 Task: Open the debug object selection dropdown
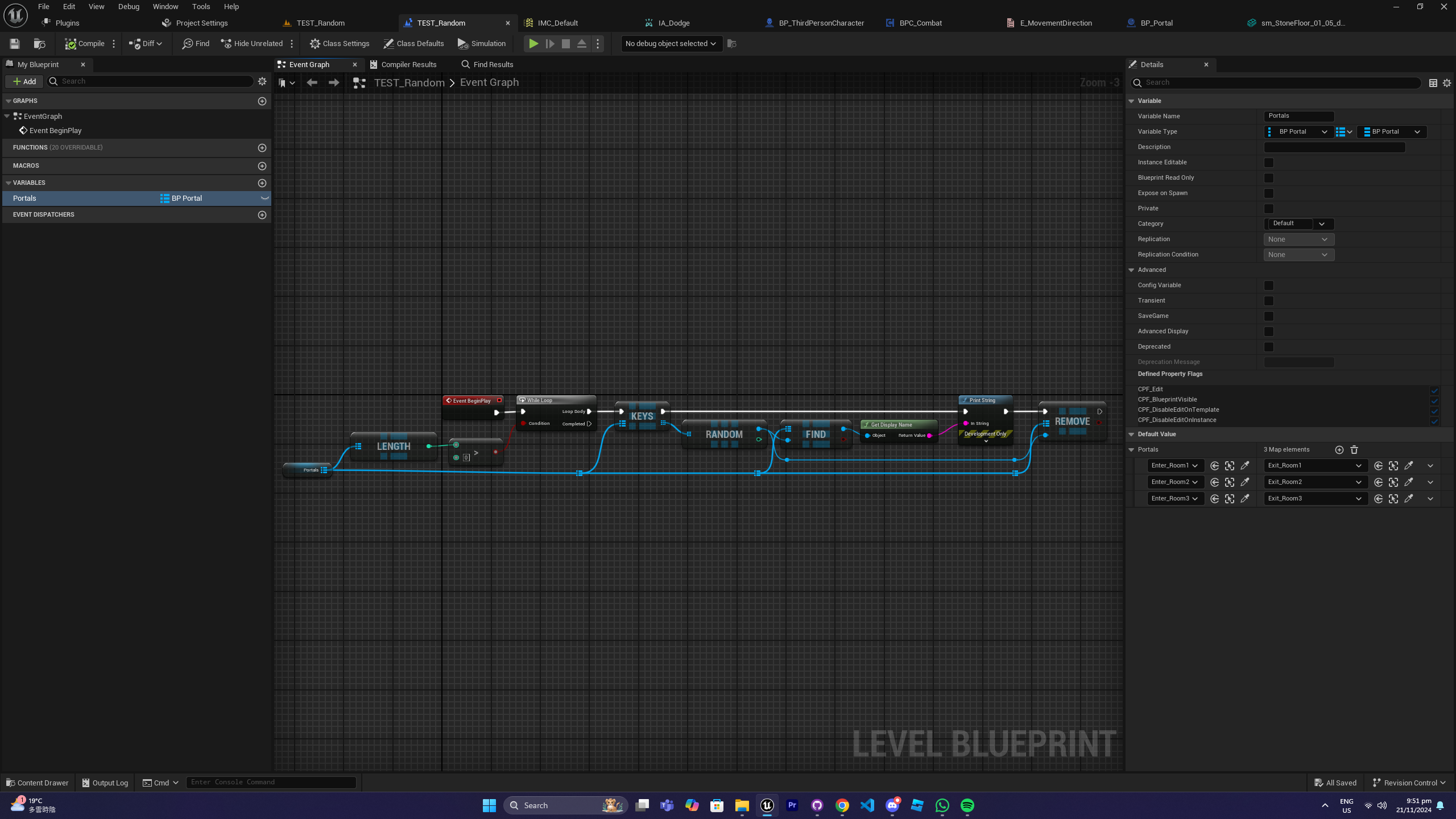671,44
